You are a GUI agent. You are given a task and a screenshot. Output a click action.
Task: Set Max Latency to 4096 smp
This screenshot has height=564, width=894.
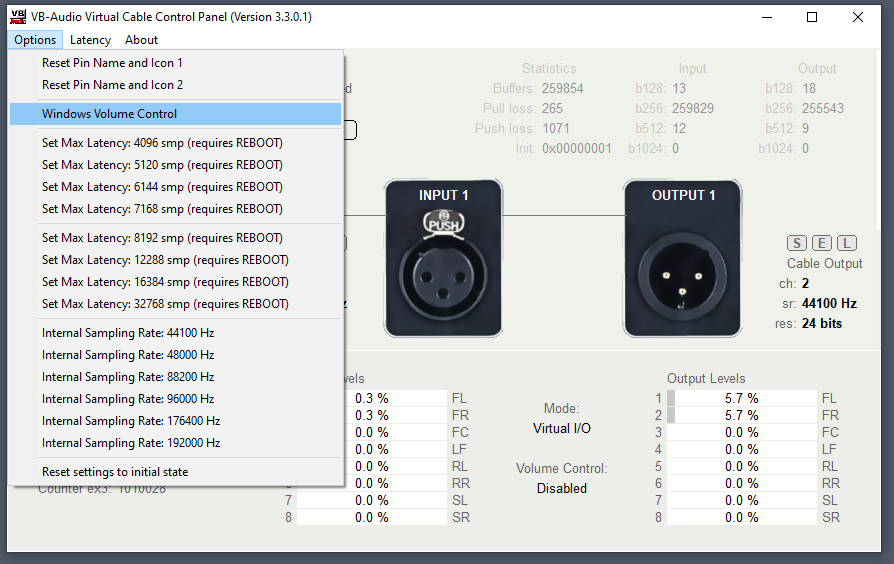(x=176, y=143)
